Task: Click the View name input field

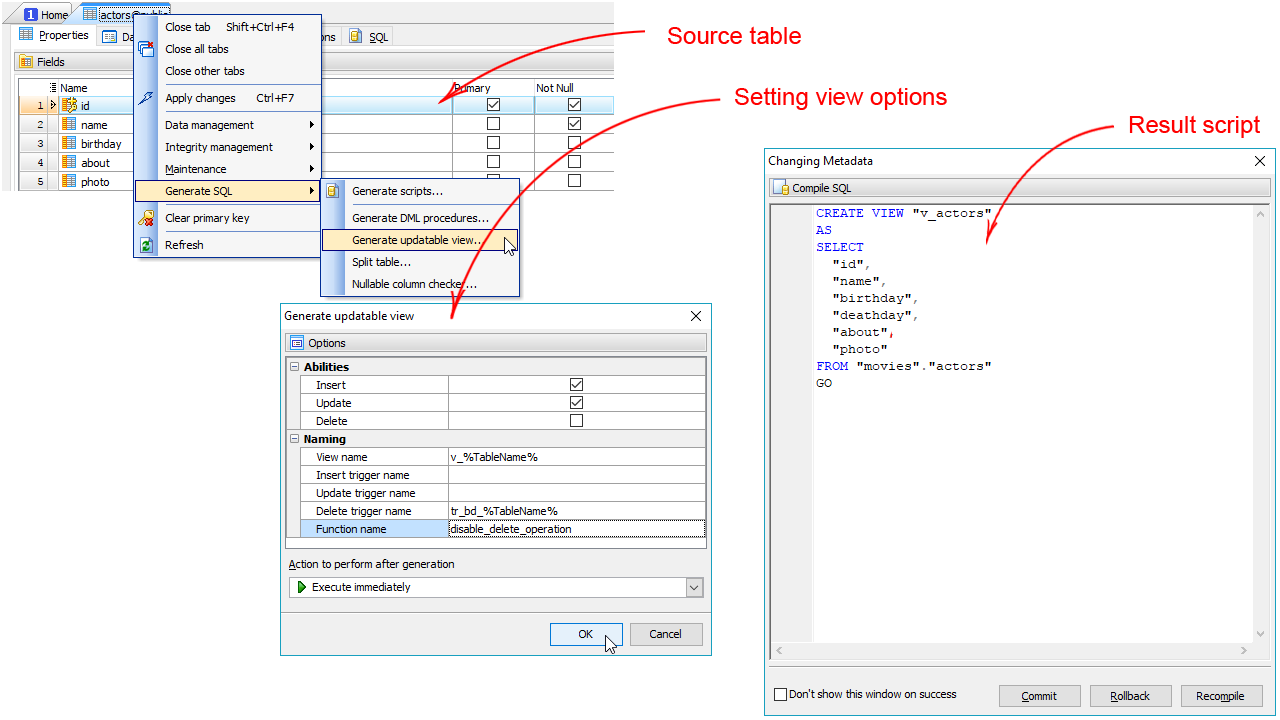Action: point(576,457)
